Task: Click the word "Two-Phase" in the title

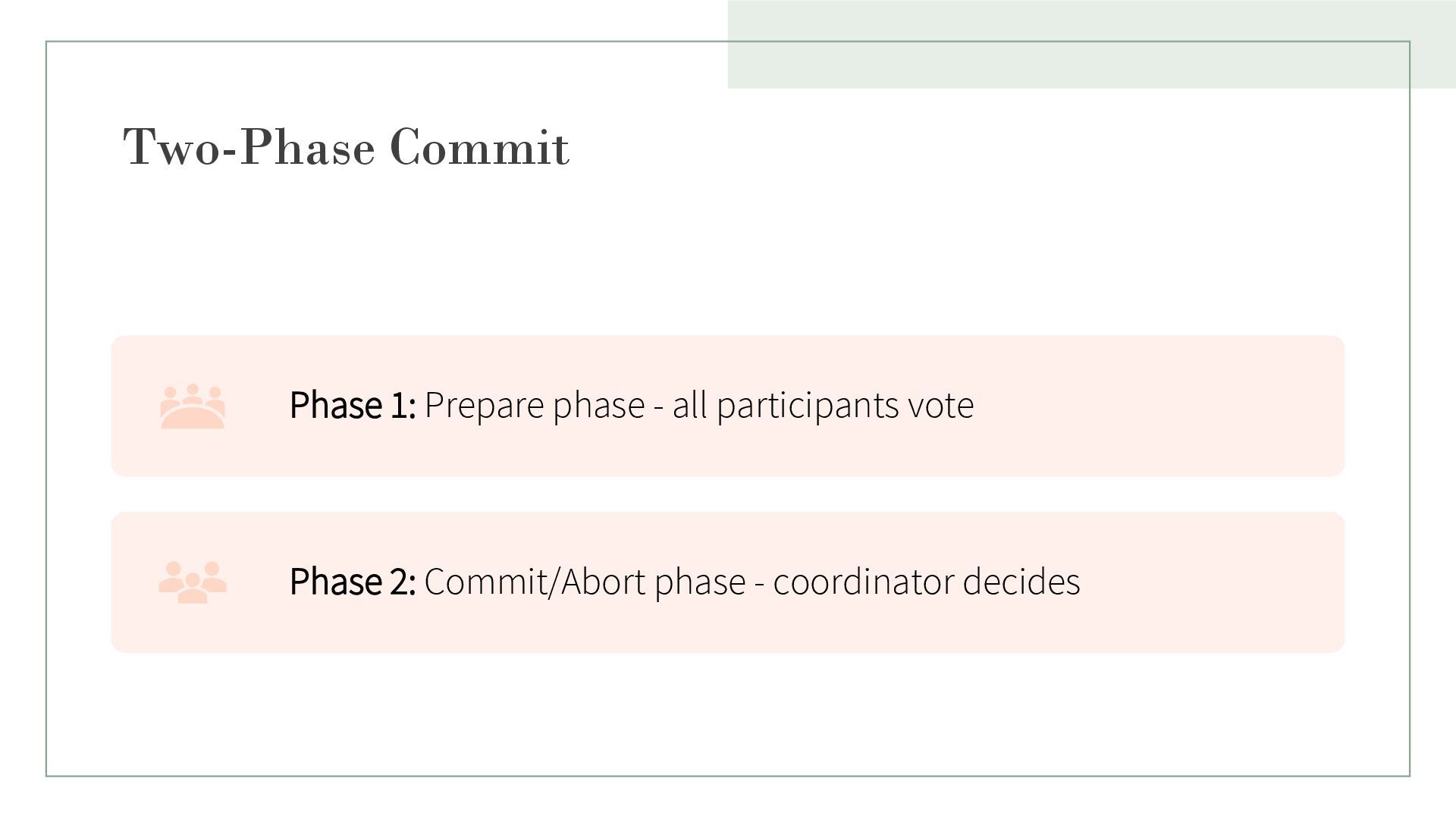Action: pos(249,146)
